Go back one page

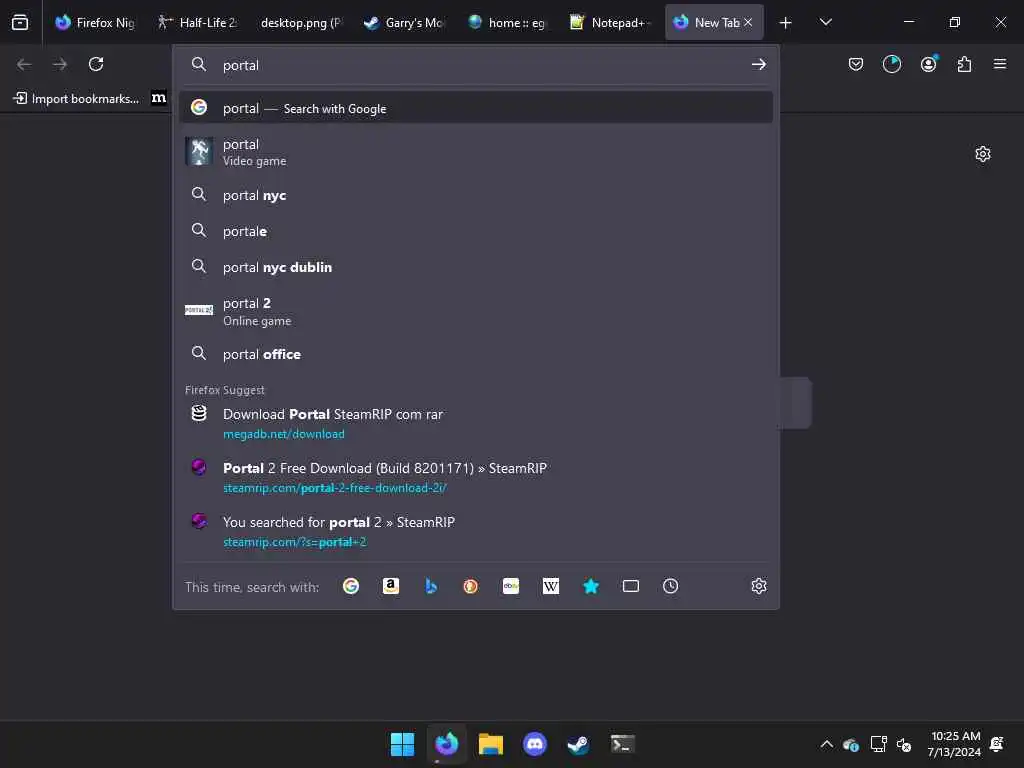[x=24, y=64]
